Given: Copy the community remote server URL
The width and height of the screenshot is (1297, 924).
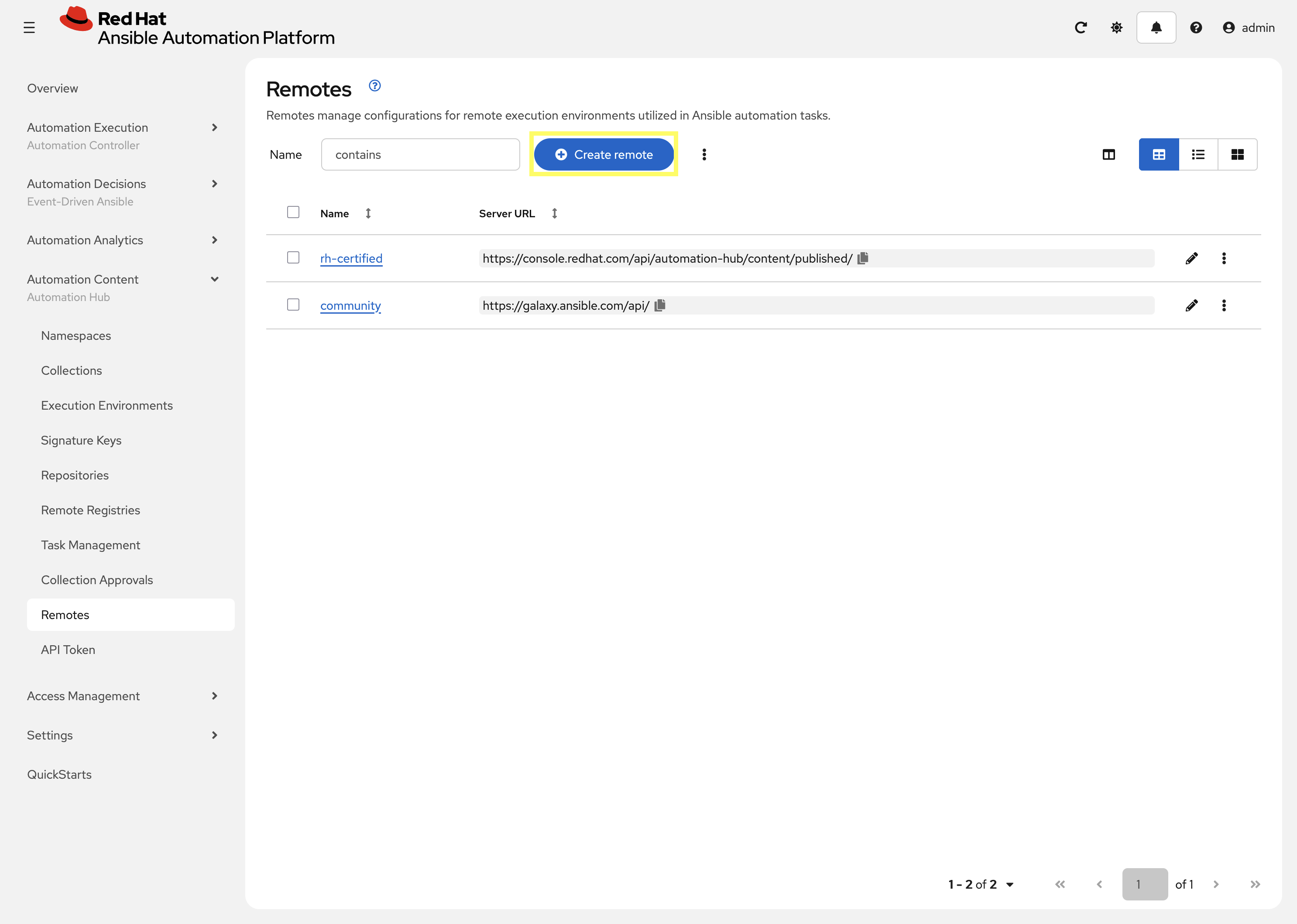Looking at the screenshot, I should (x=660, y=305).
